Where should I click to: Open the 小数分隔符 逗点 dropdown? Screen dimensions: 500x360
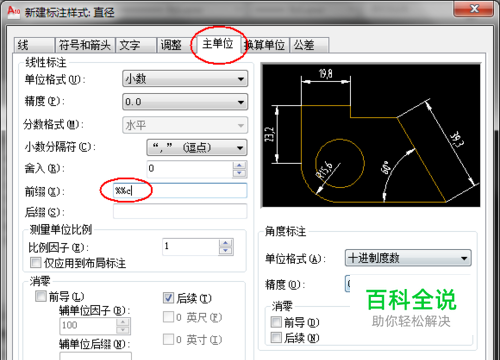click(197, 147)
